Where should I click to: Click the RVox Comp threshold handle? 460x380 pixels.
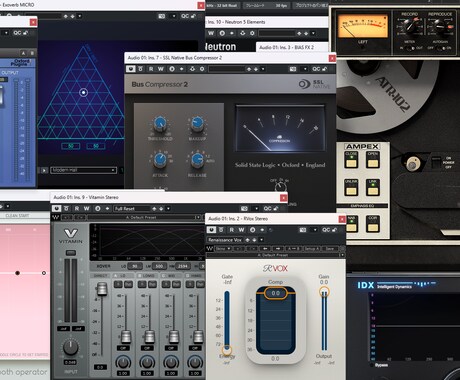(x=276, y=293)
